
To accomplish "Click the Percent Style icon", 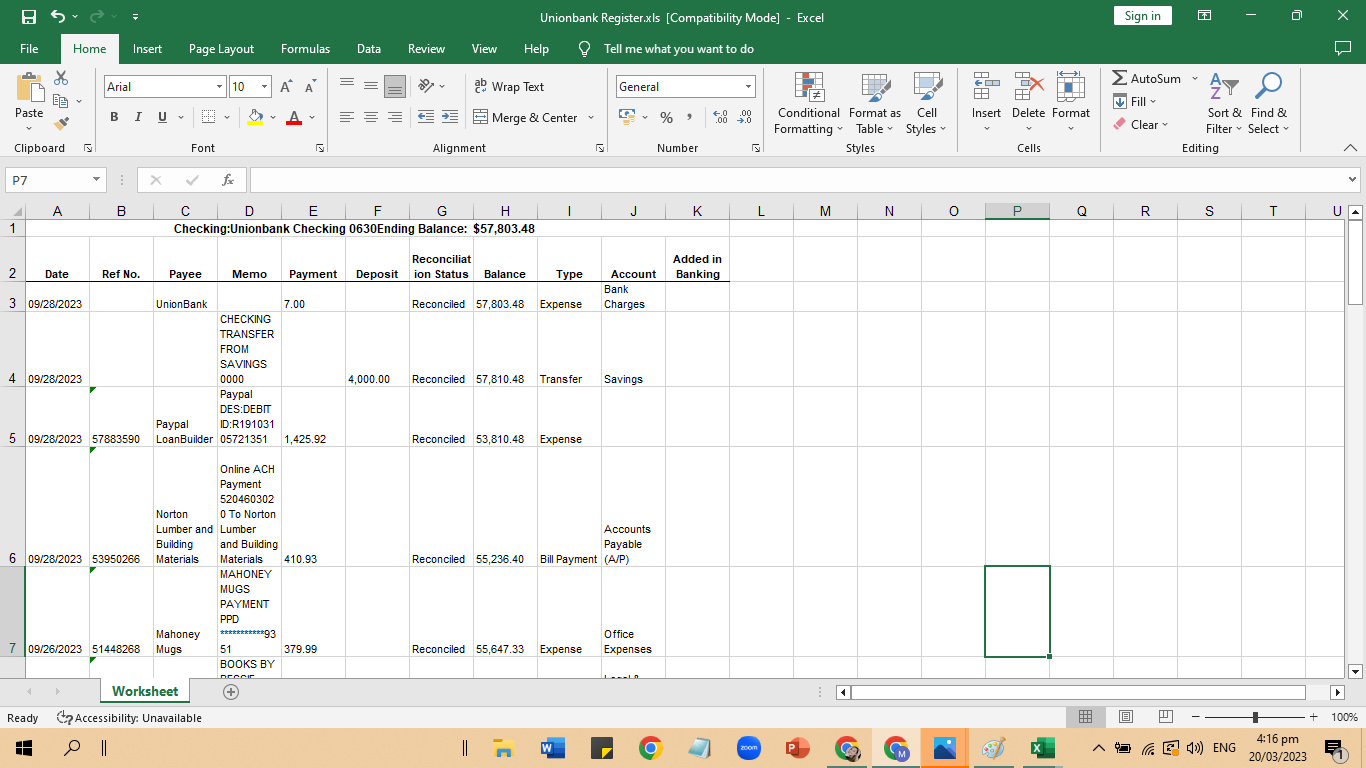I will (x=666, y=117).
